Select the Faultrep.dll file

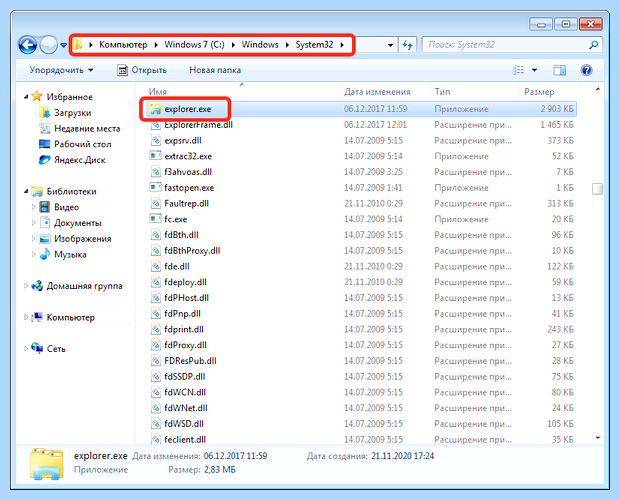coord(361,204)
